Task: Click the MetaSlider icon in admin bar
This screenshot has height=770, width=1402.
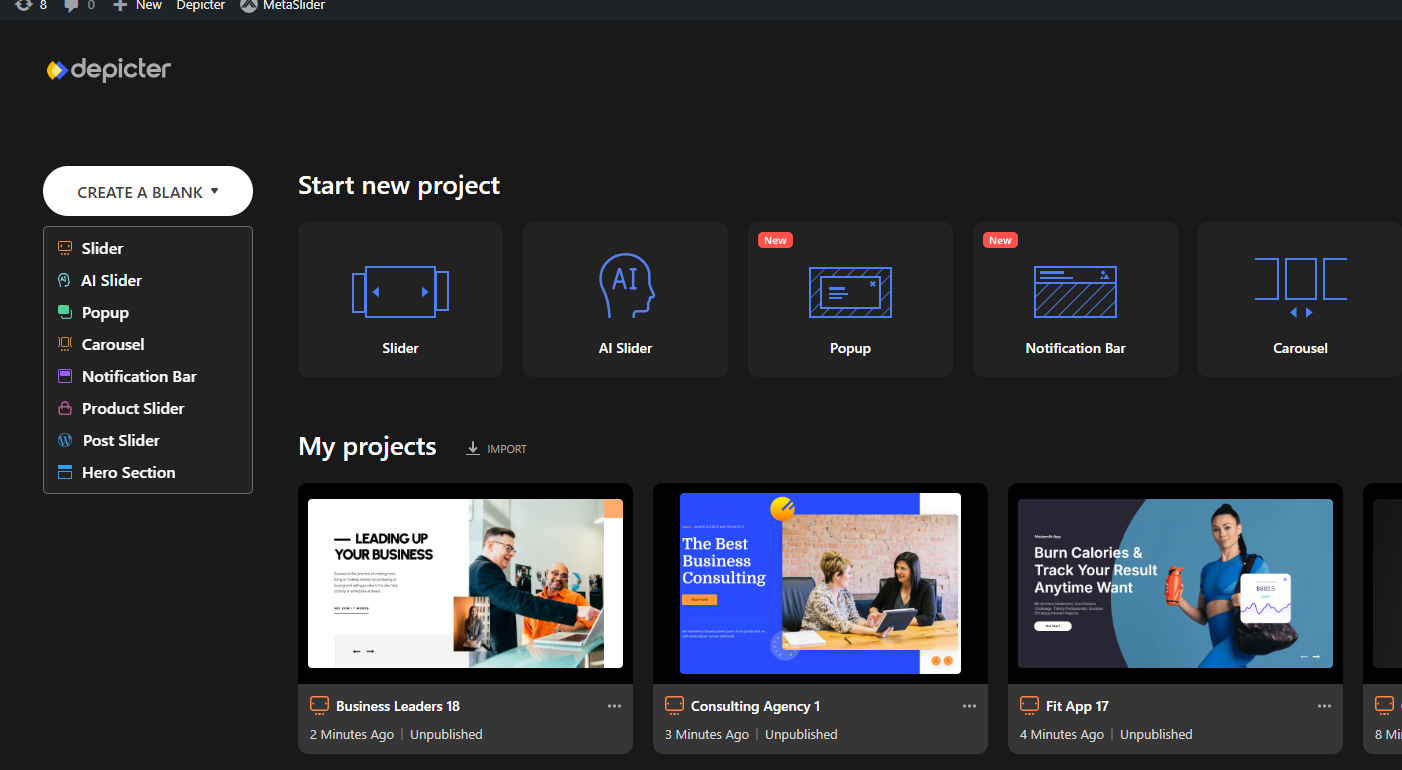Action: pyautogui.click(x=249, y=5)
